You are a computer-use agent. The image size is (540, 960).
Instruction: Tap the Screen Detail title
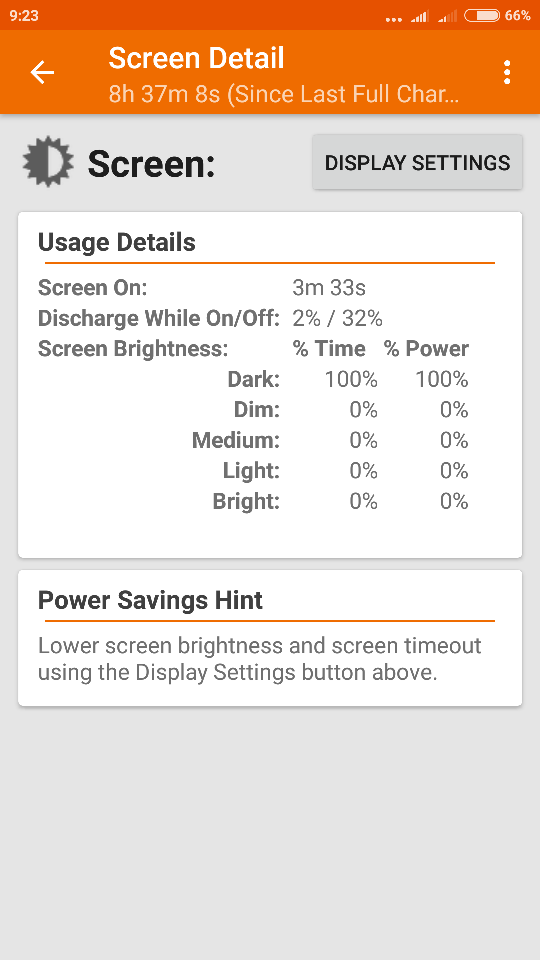(x=197, y=58)
